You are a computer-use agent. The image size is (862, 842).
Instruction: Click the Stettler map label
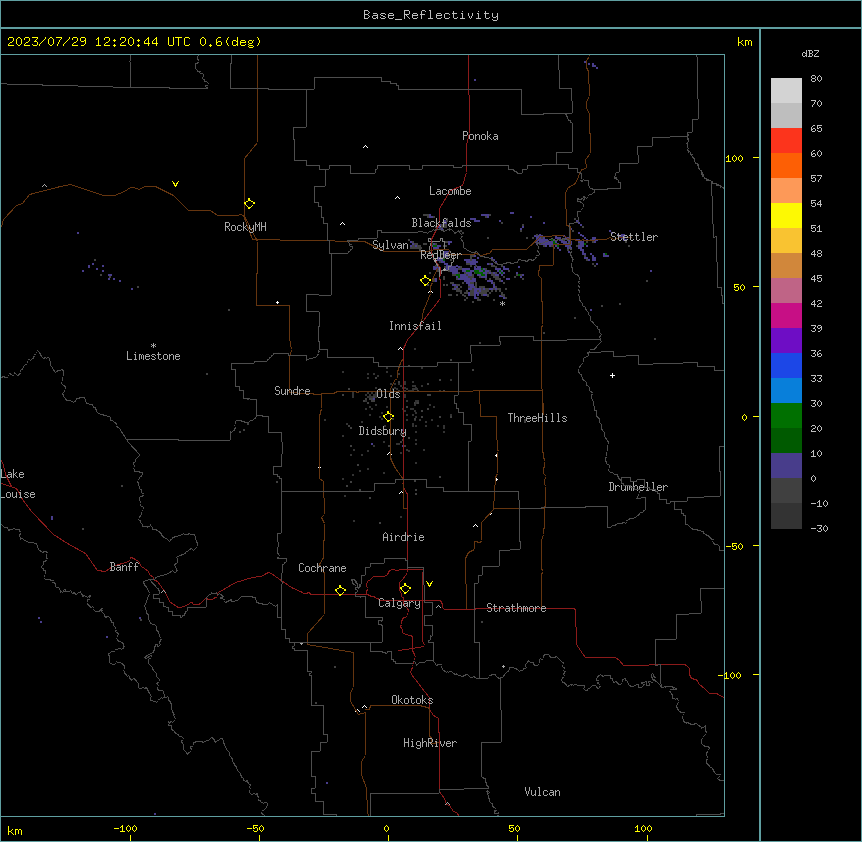pyautogui.click(x=634, y=237)
